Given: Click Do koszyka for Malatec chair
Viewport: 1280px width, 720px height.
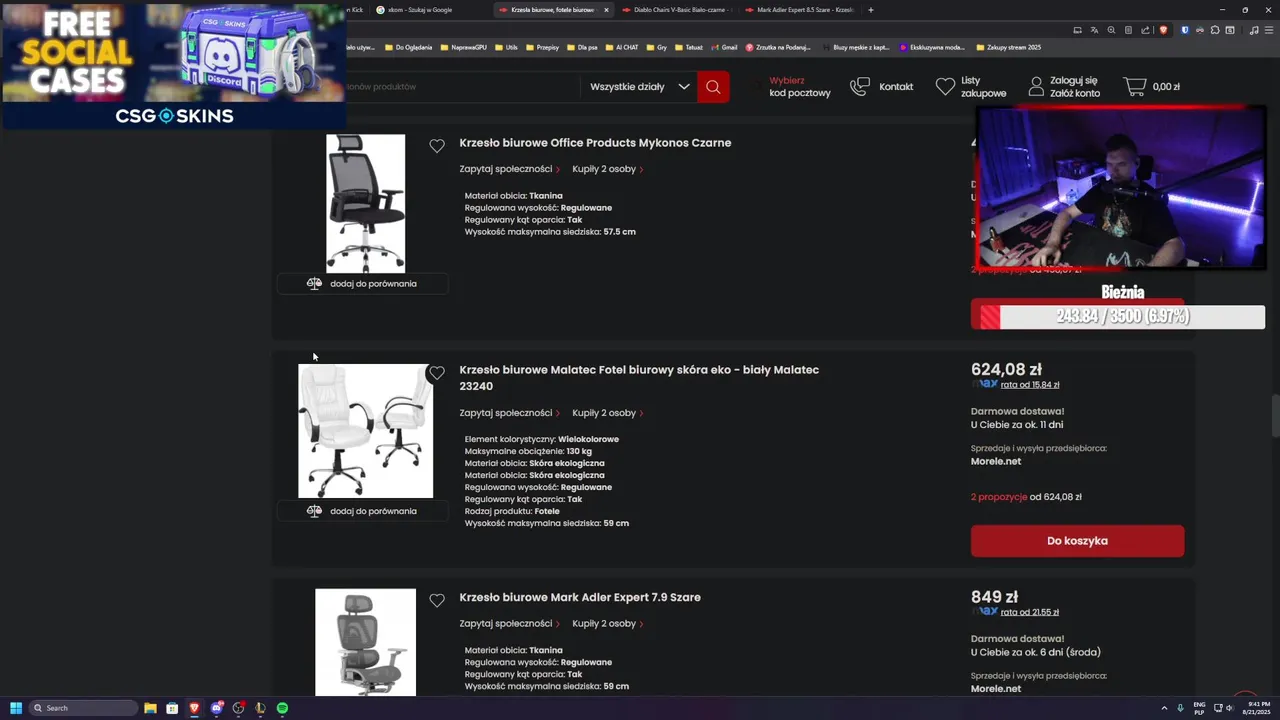Looking at the screenshot, I should pos(1077,541).
